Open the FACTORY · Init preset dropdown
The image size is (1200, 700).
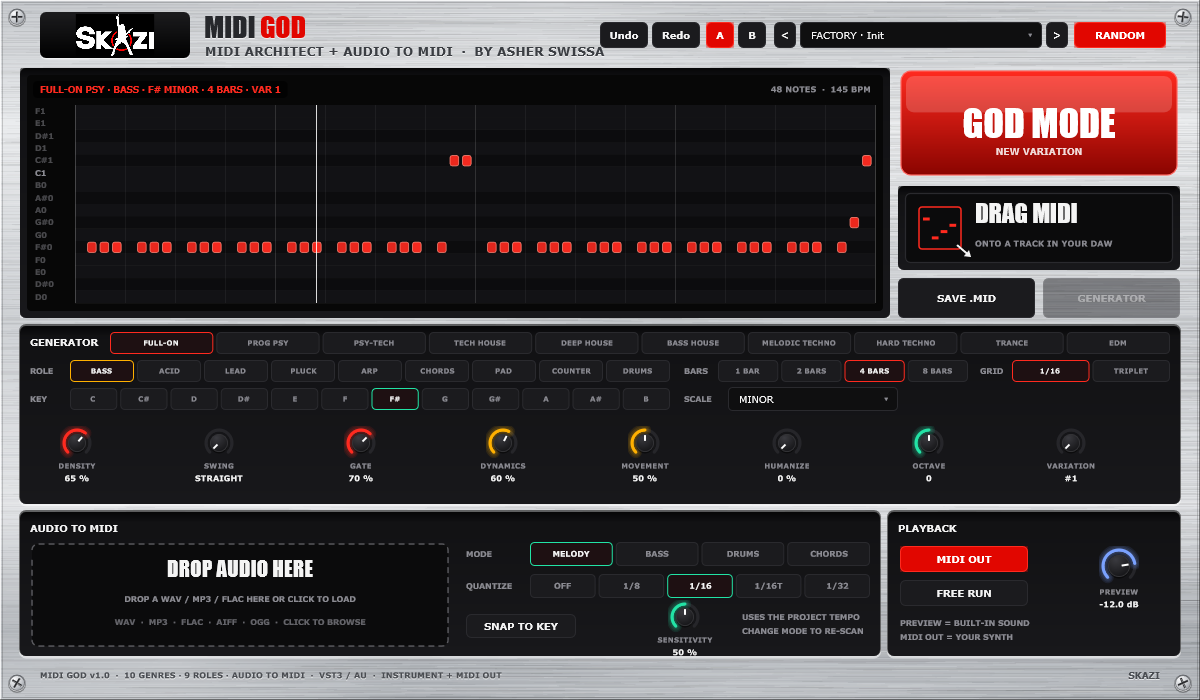[x=920, y=35]
